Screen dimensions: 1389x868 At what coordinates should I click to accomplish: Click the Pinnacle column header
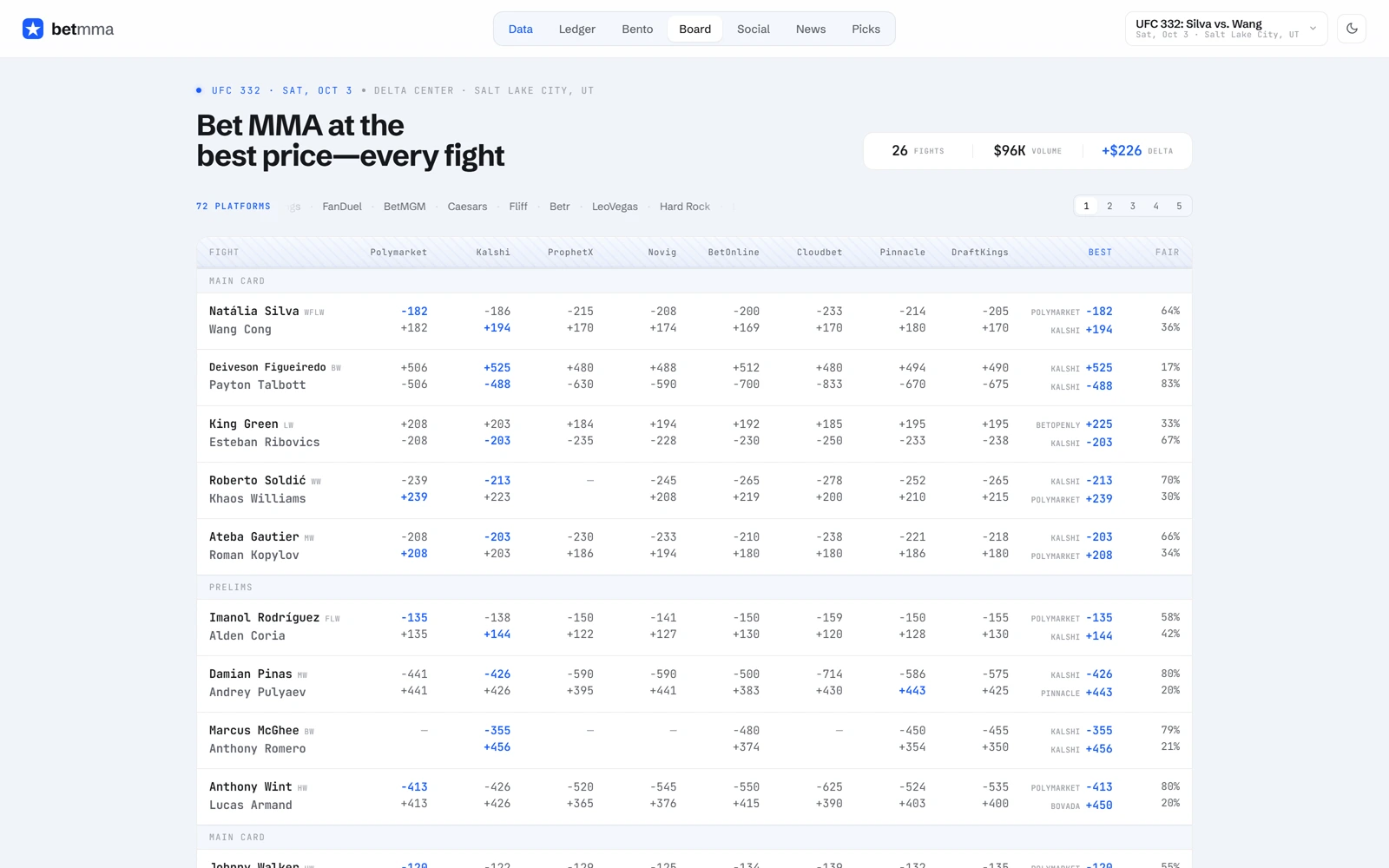coord(902,253)
